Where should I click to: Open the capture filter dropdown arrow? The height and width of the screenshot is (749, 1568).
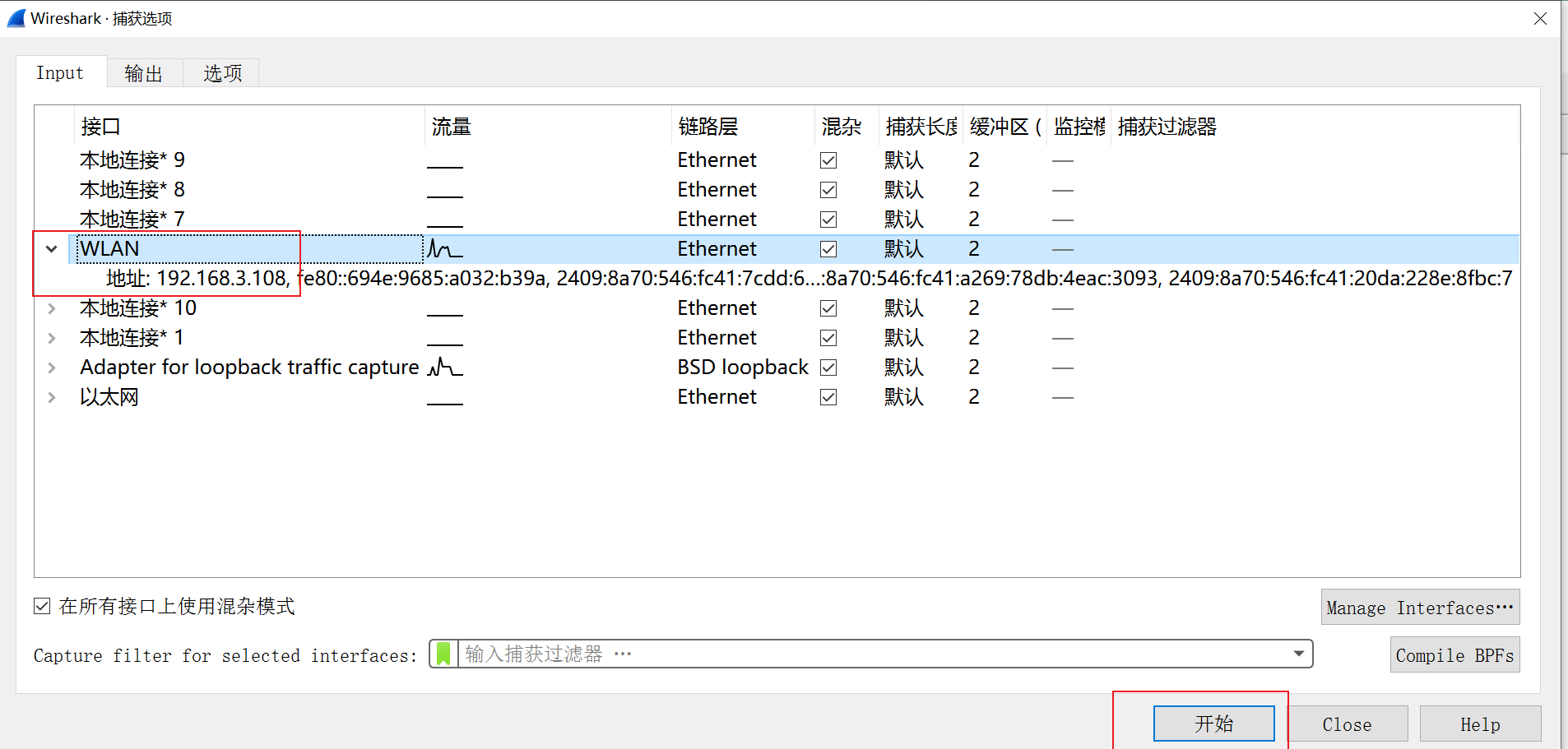(1298, 654)
